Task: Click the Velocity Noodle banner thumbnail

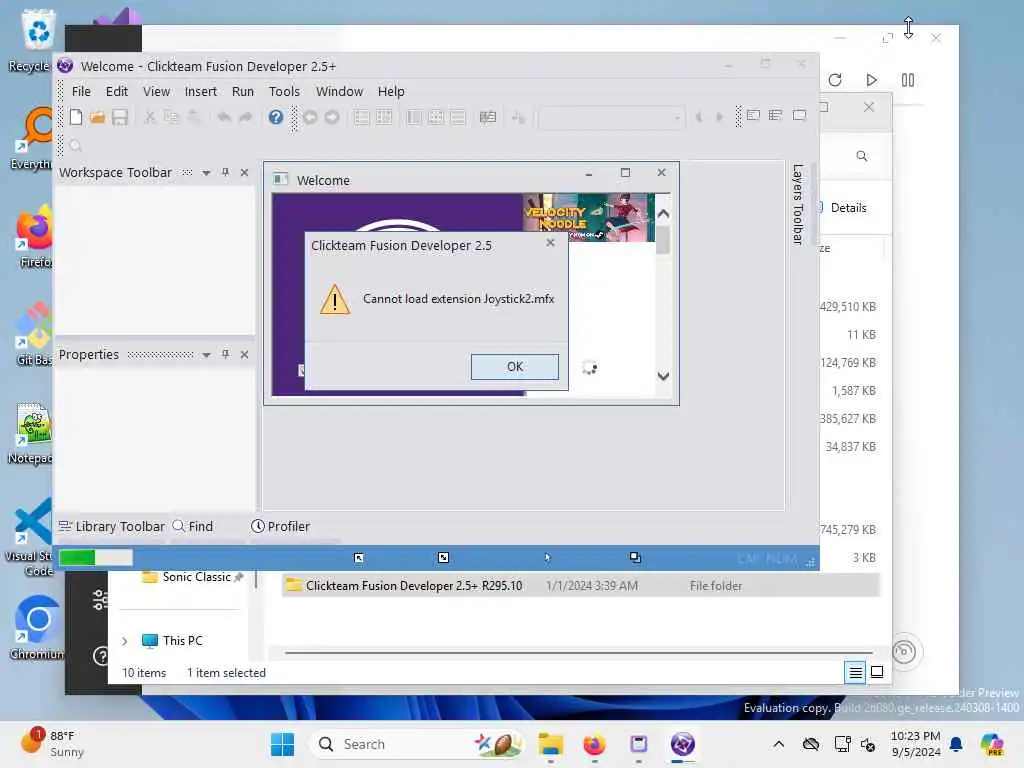Action: pos(588,217)
